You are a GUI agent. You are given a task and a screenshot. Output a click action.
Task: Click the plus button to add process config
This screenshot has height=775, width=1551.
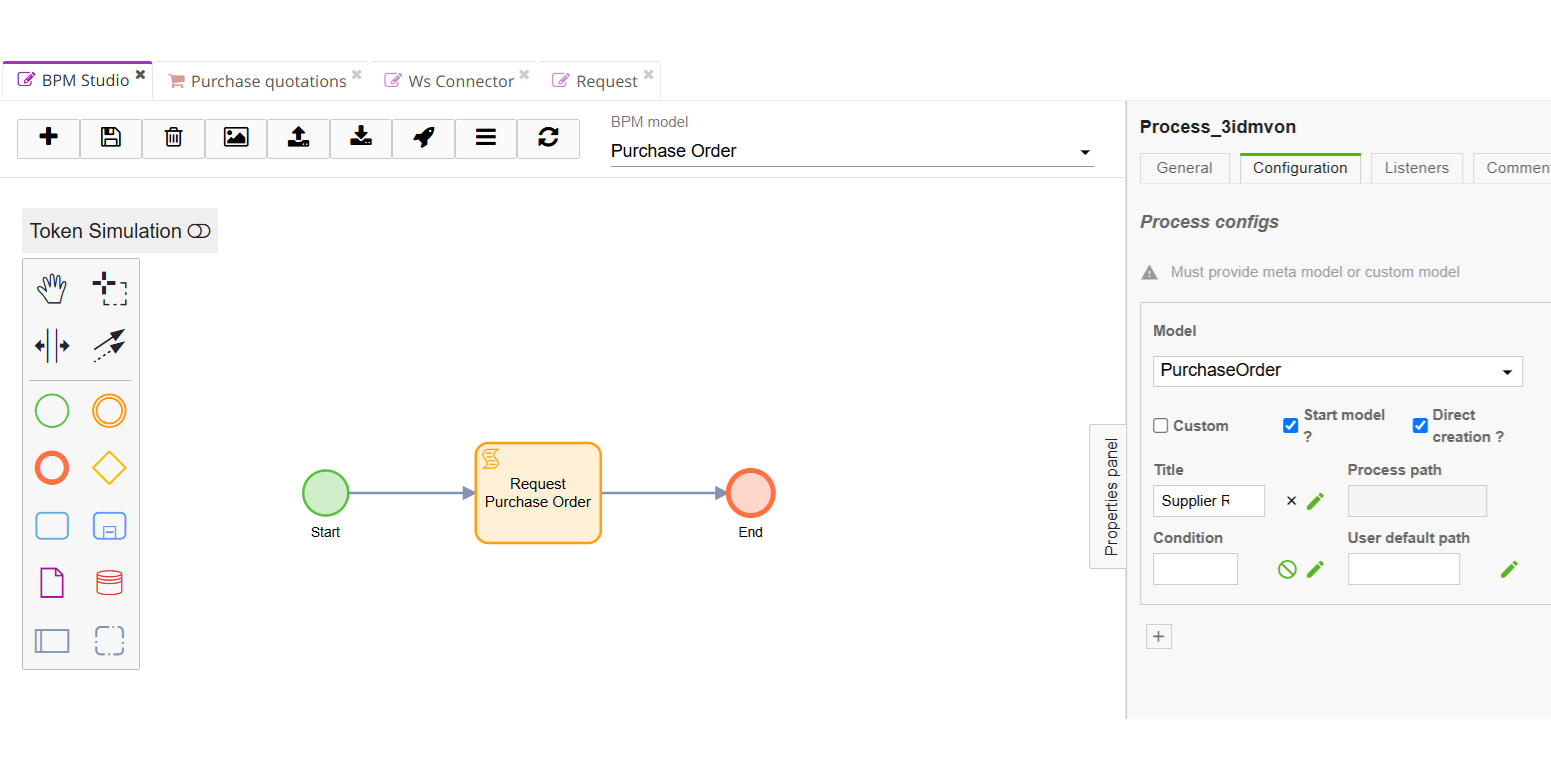coord(1158,637)
